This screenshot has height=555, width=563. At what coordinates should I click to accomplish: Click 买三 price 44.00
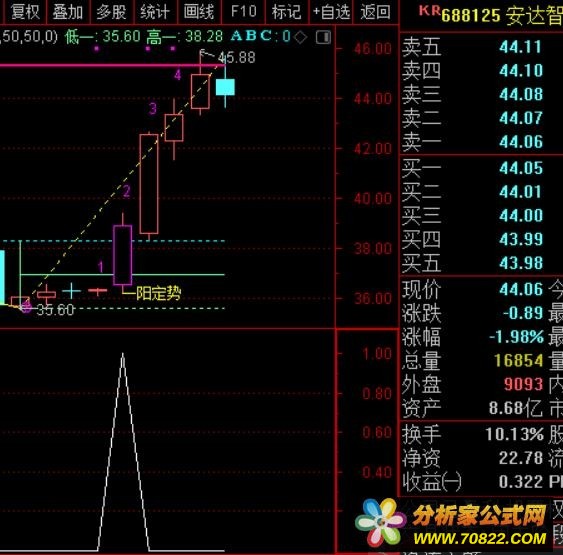point(521,215)
